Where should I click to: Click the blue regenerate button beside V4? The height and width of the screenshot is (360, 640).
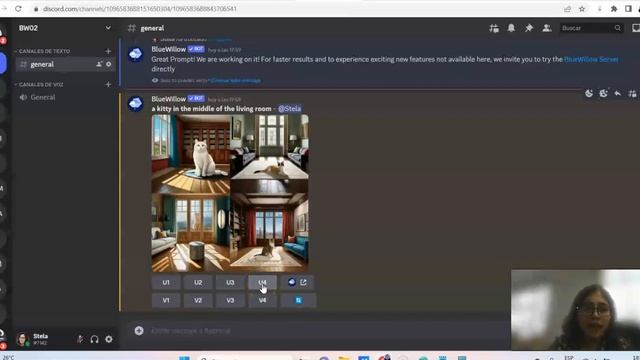(298, 300)
